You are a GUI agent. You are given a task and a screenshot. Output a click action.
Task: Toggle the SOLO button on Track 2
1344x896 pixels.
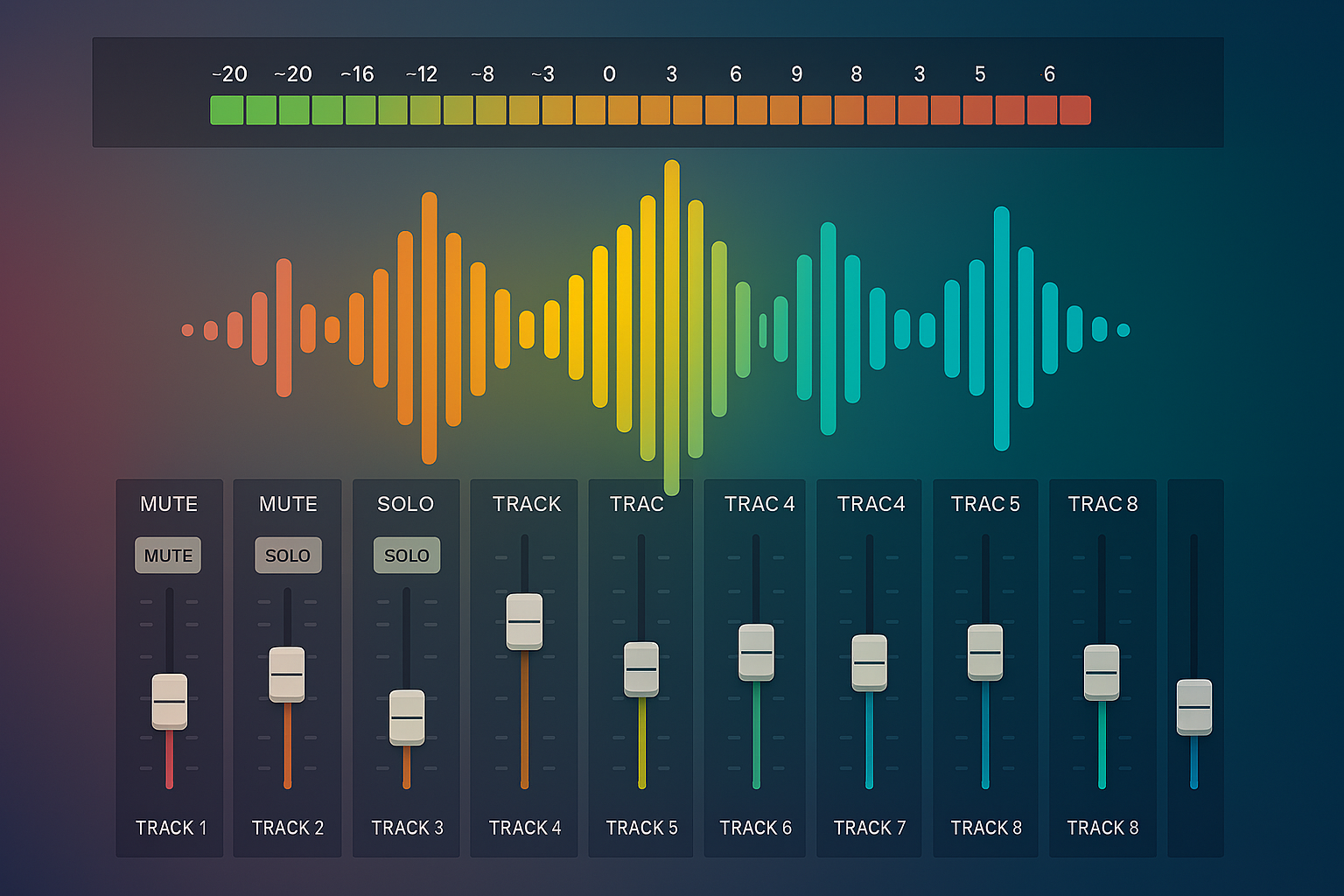[288, 556]
